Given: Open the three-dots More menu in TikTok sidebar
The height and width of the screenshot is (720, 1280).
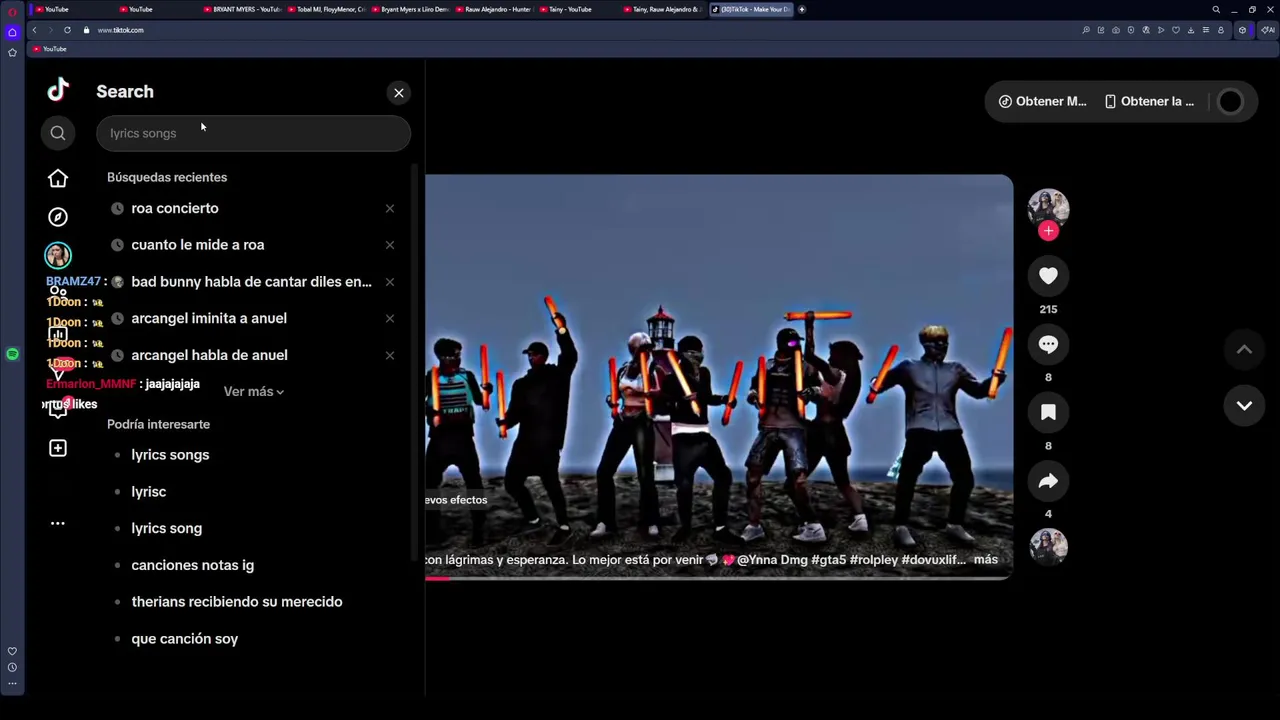Looking at the screenshot, I should tap(58, 523).
